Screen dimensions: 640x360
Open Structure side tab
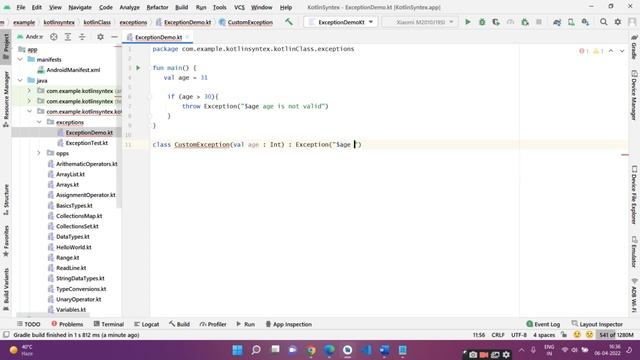6,200
